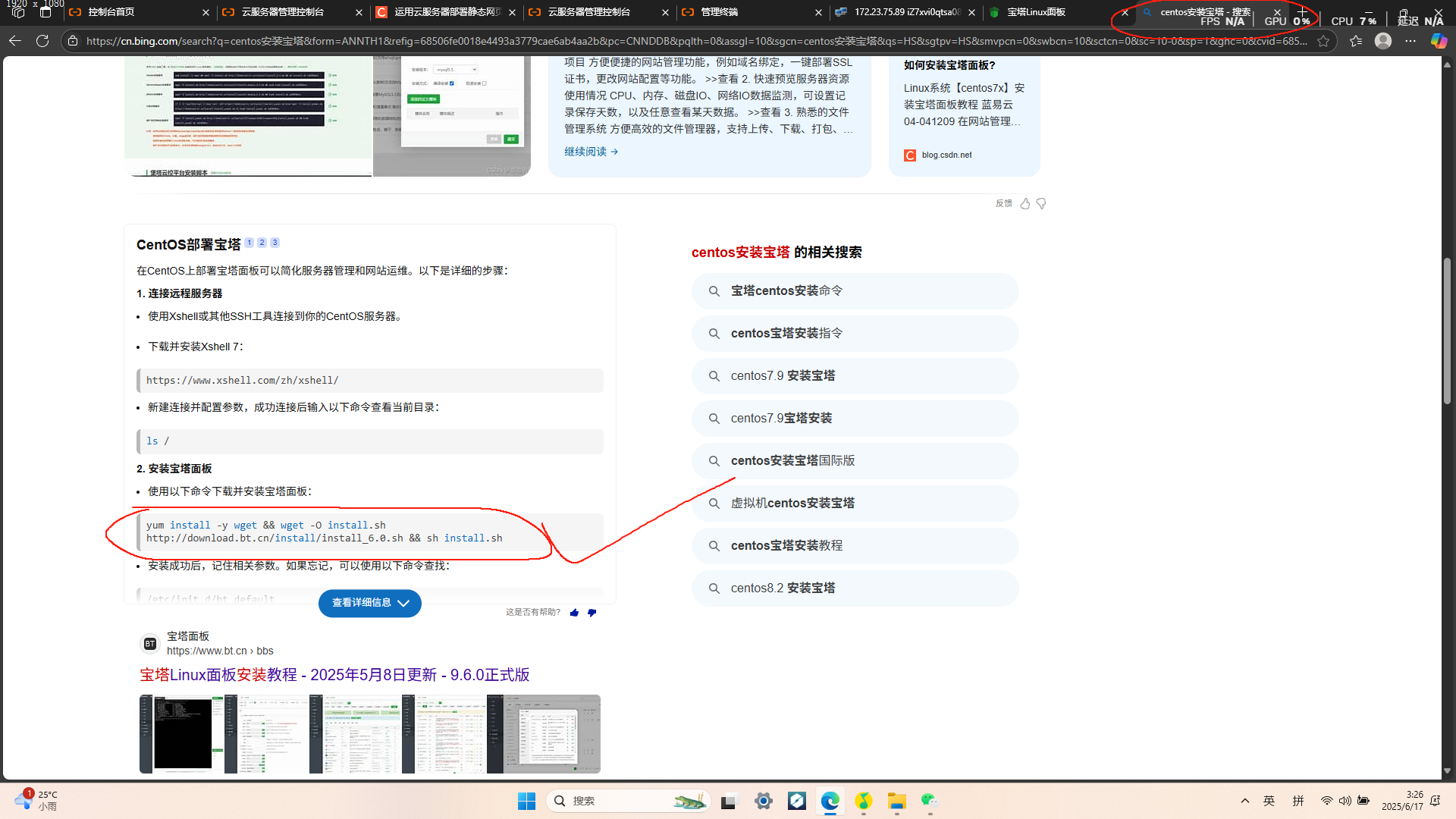Click the 继续阅读 link

coord(591,152)
